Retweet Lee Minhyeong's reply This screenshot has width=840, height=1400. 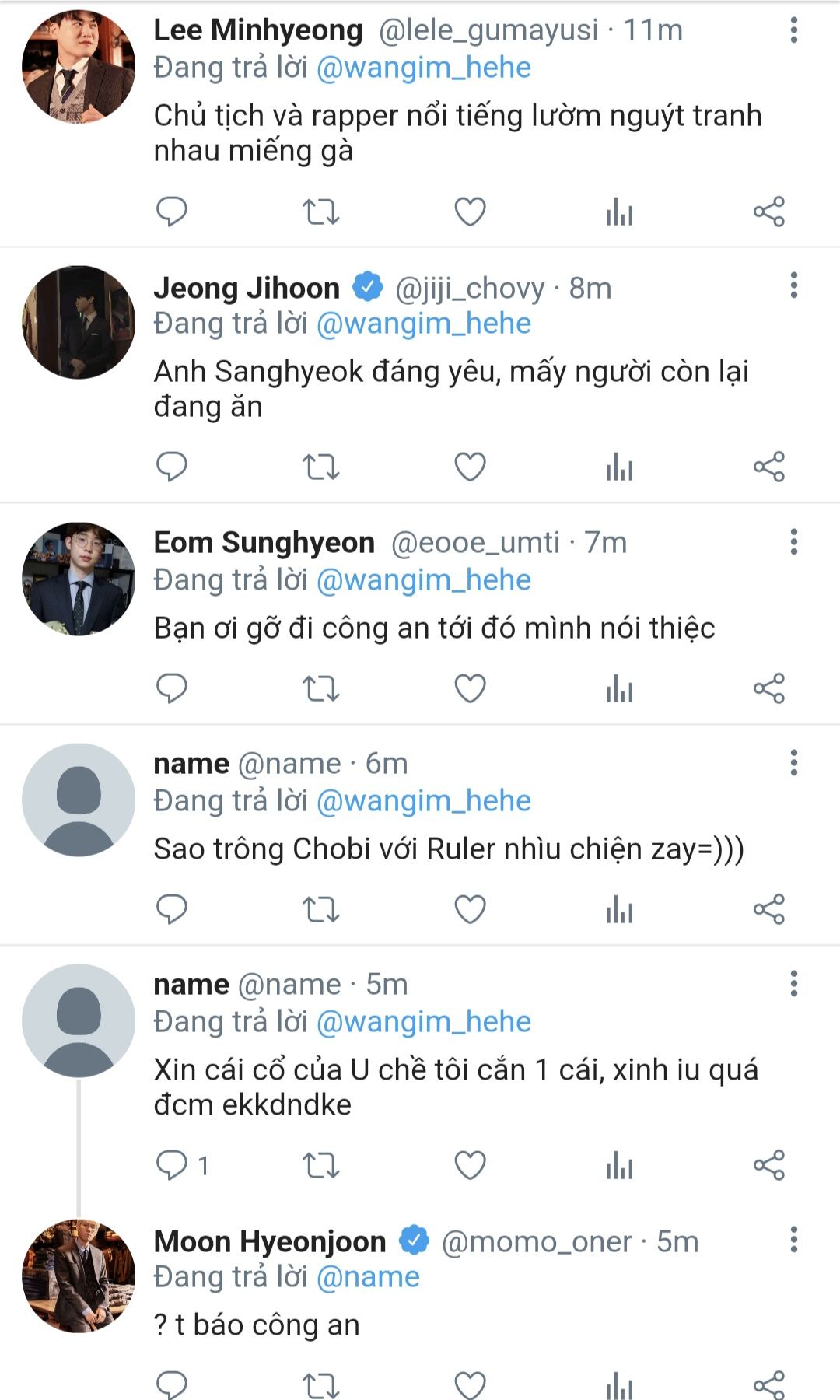(x=320, y=212)
